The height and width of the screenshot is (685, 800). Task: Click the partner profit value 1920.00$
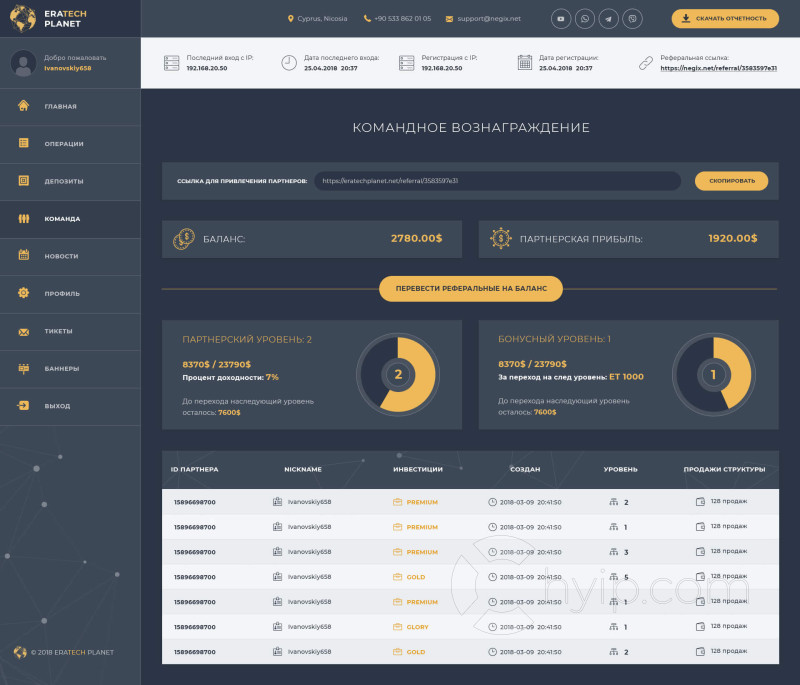(733, 238)
